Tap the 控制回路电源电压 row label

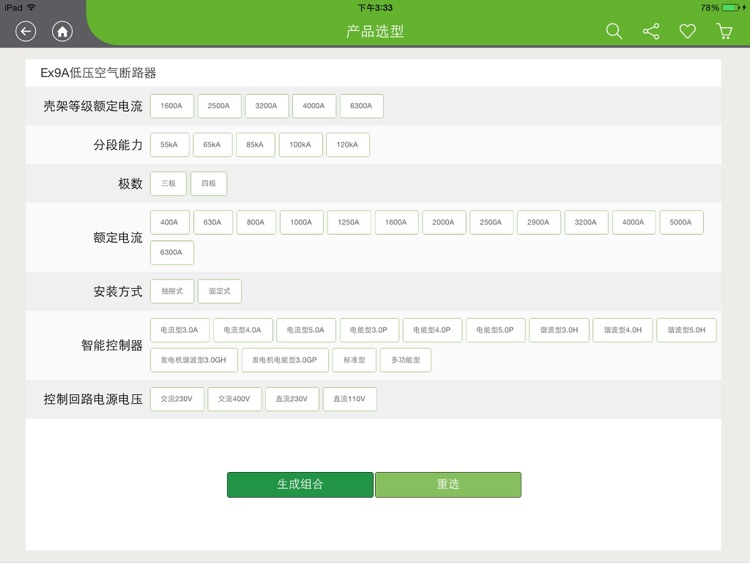pyautogui.click(x=93, y=399)
